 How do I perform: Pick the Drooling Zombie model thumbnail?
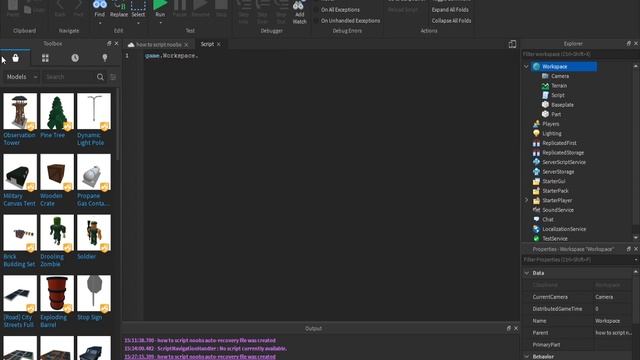57,233
